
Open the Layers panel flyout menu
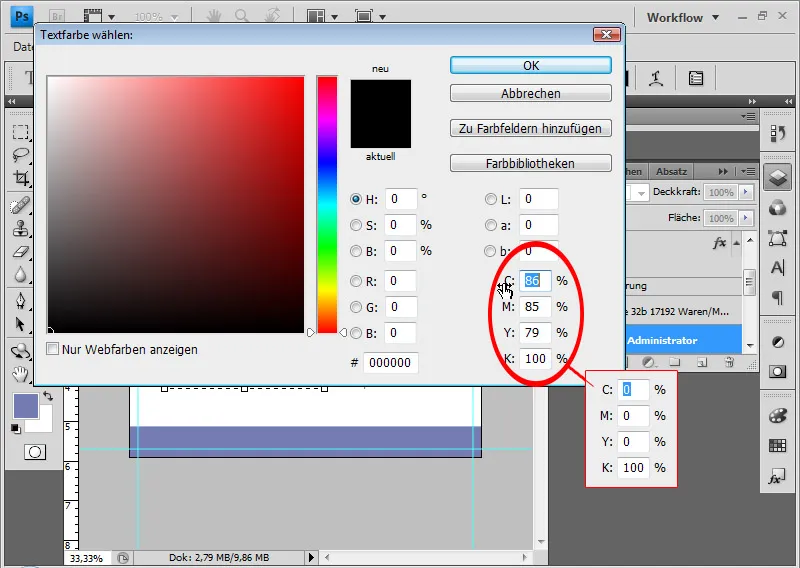click(748, 171)
